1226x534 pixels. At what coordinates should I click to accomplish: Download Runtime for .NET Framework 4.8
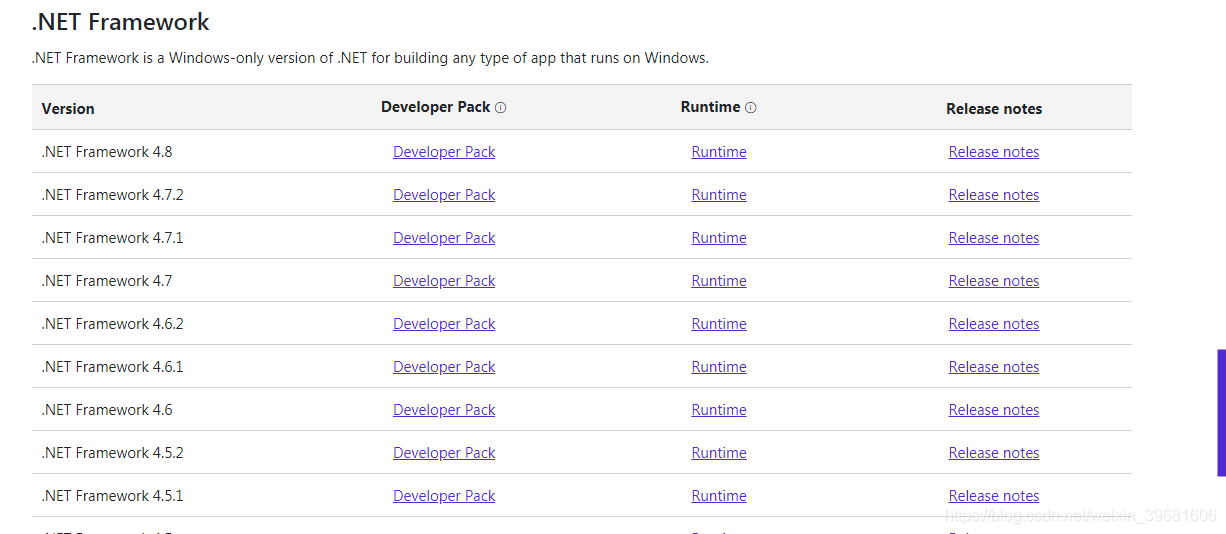(719, 152)
